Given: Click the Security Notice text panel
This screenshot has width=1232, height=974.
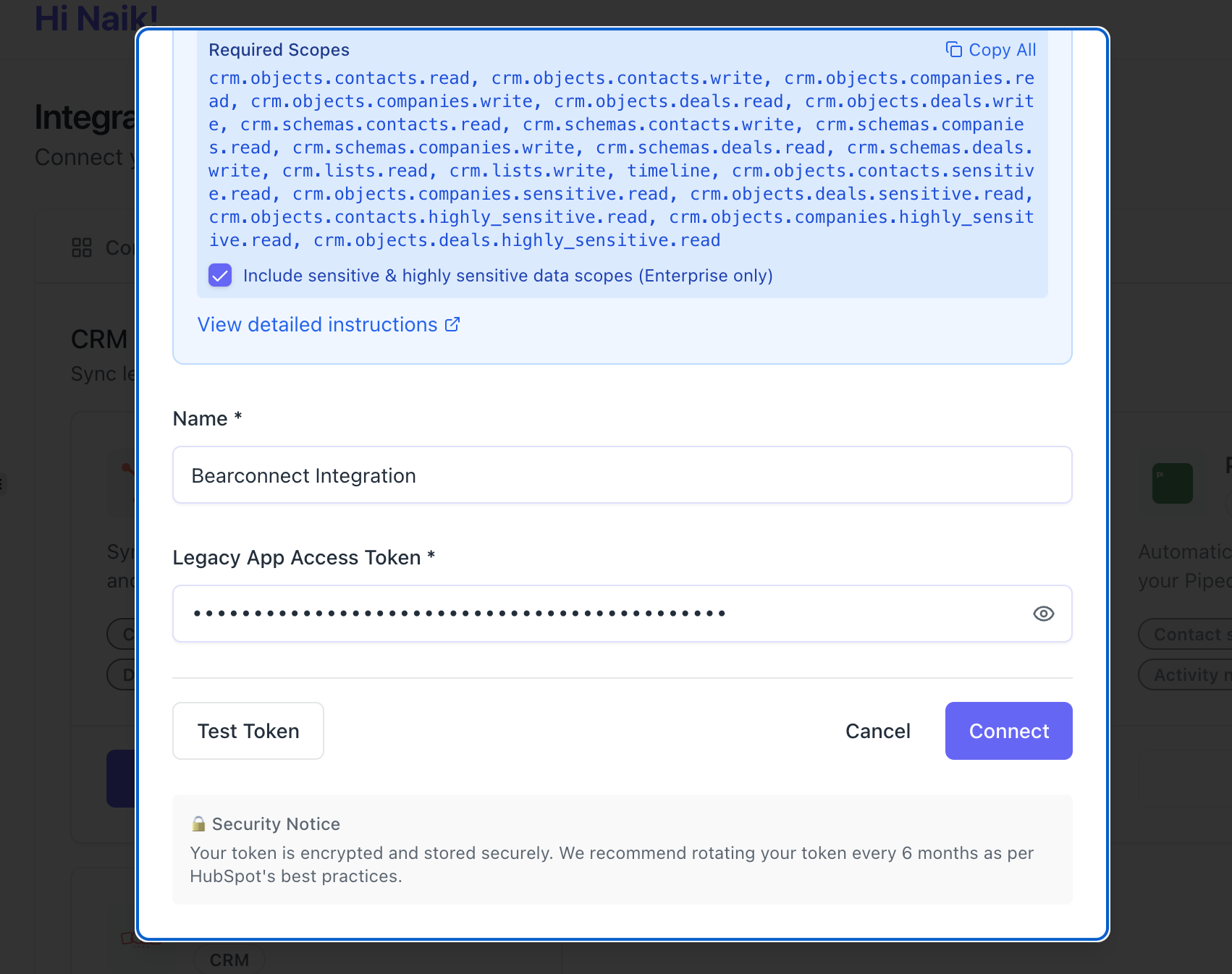Looking at the screenshot, I should click(x=622, y=850).
